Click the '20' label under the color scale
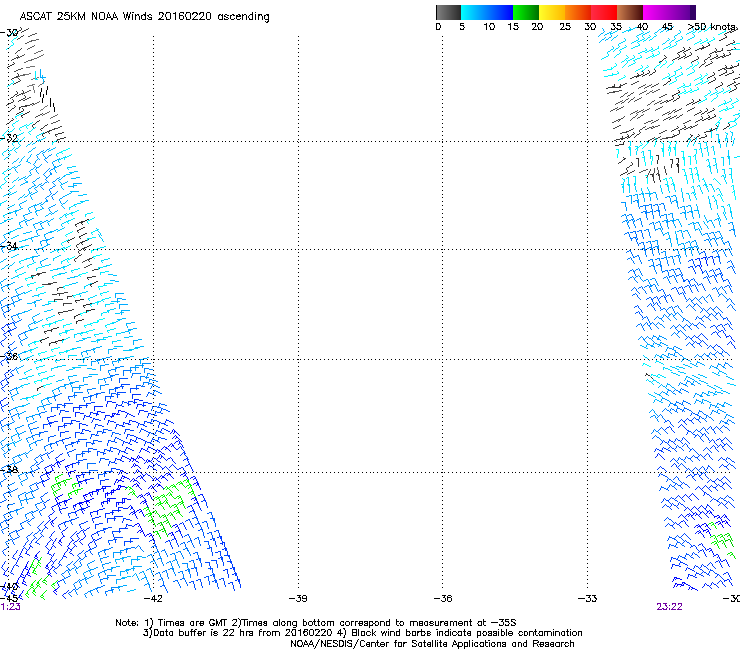Screen dimensions: 740x650 coord(537,27)
